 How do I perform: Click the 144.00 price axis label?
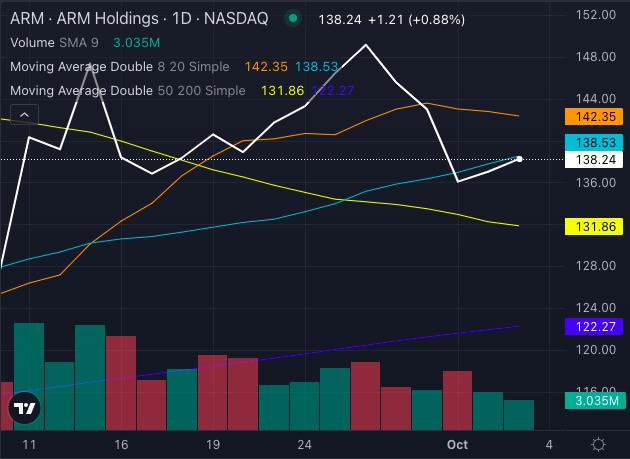click(595, 98)
